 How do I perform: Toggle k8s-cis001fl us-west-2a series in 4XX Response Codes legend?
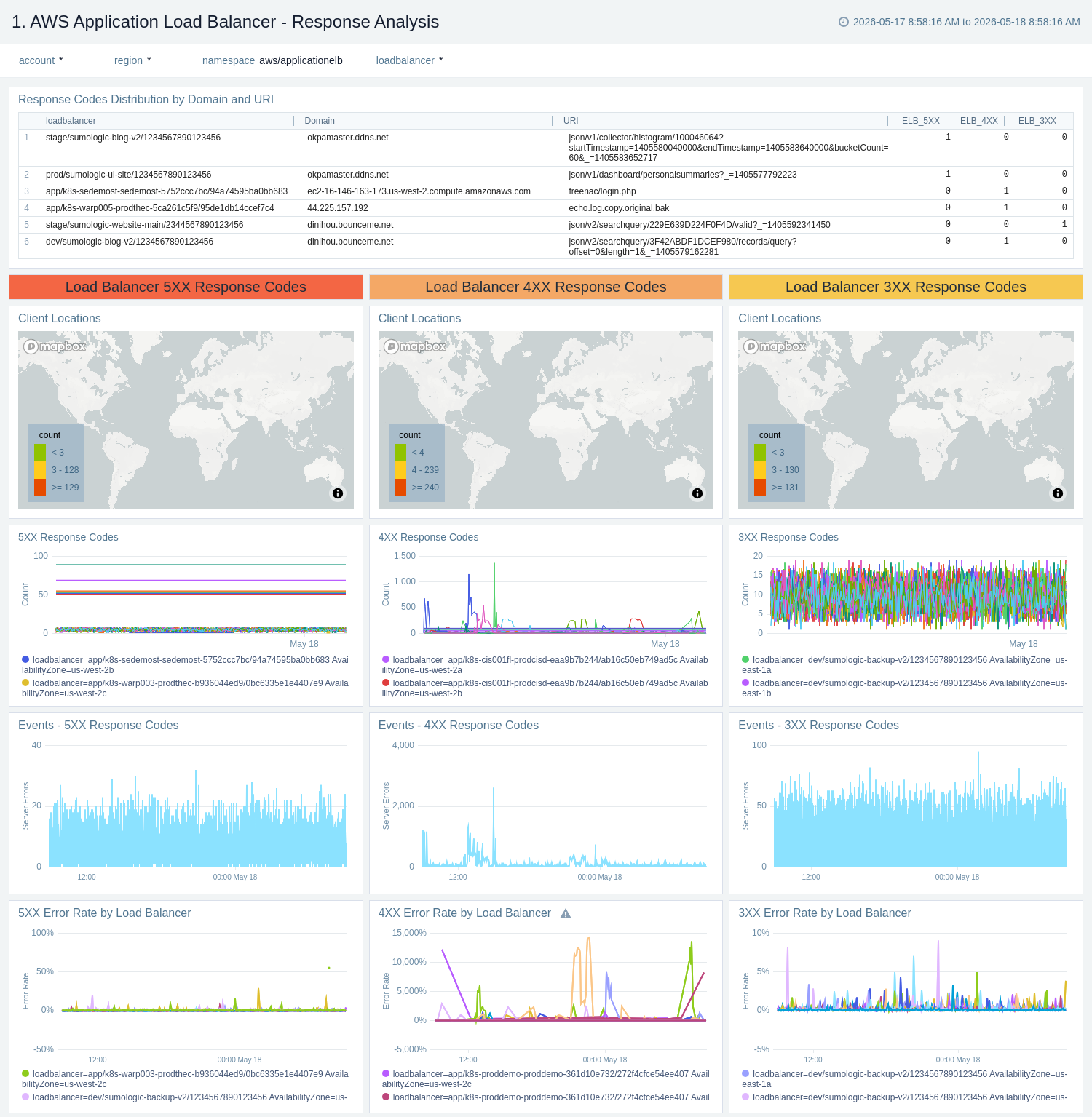(545, 665)
